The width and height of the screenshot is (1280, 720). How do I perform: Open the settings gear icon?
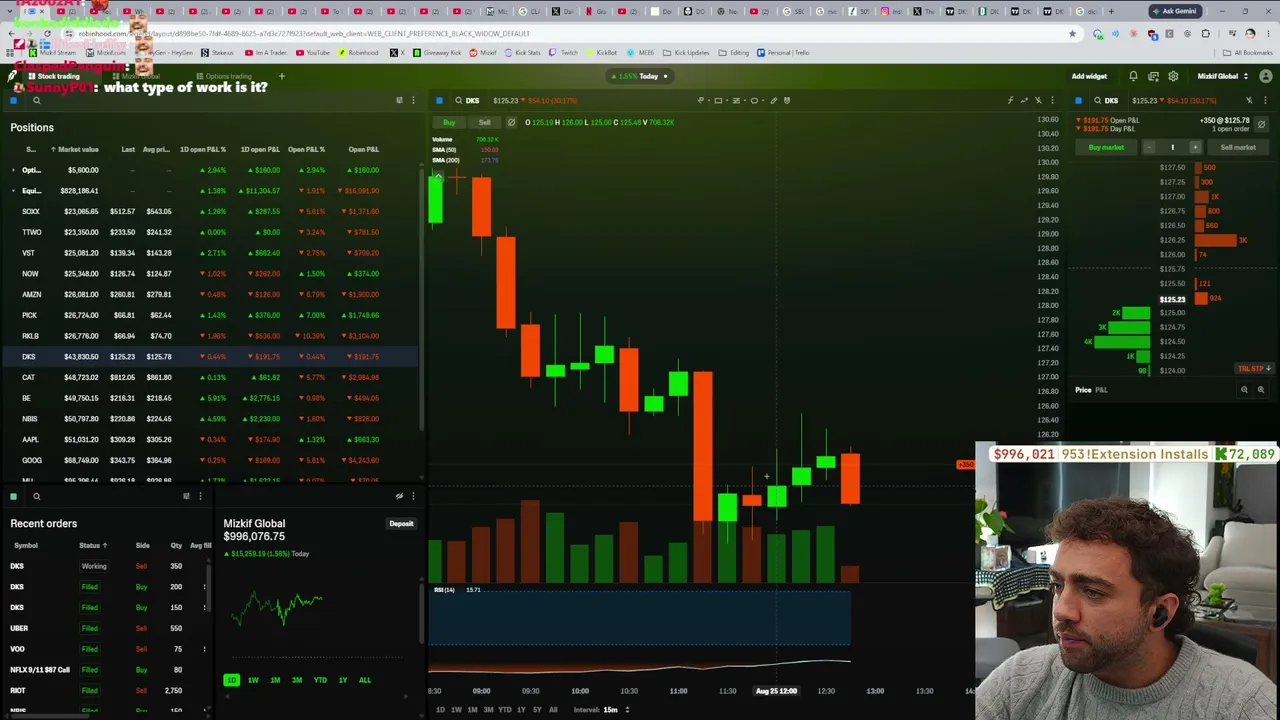1173,76
